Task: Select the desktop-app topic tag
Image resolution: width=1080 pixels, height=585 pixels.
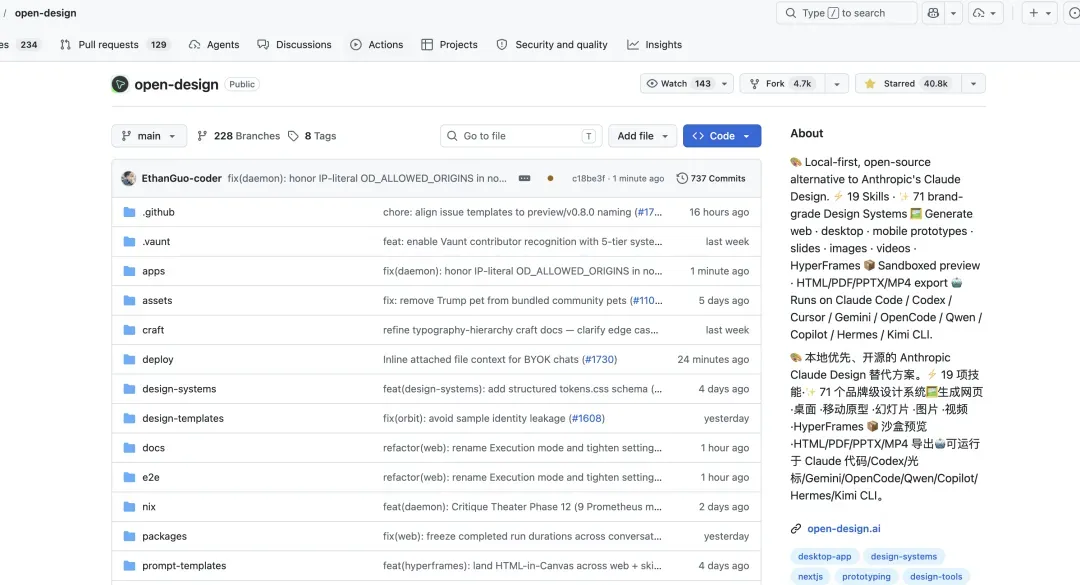Action: pyautogui.click(x=824, y=557)
